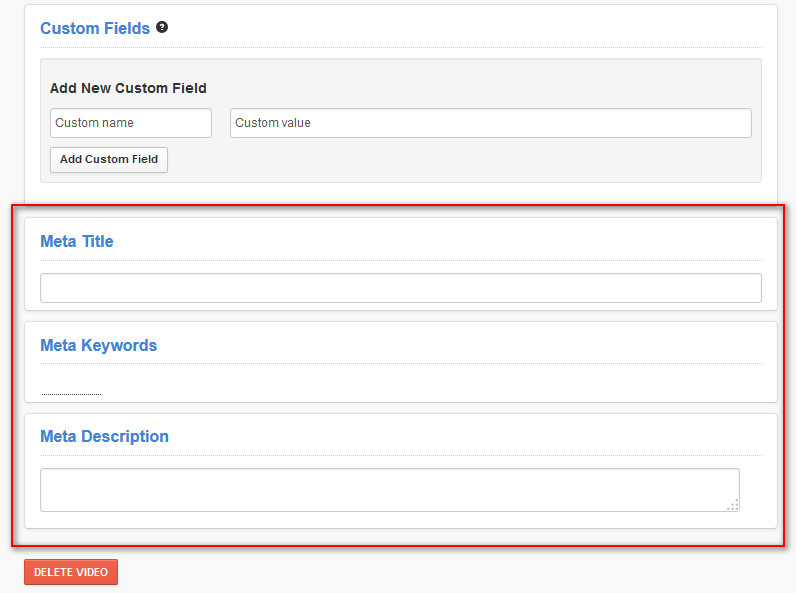This screenshot has width=796, height=593.
Task: Click the Add New Custom Field label
Action: (128, 88)
